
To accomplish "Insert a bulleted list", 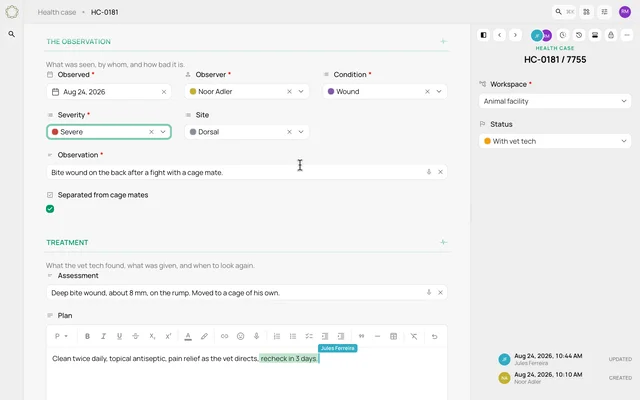I will 293,336.
